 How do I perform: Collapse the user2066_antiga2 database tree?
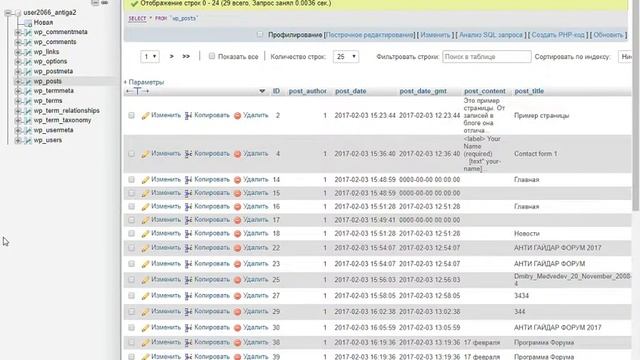7,13
